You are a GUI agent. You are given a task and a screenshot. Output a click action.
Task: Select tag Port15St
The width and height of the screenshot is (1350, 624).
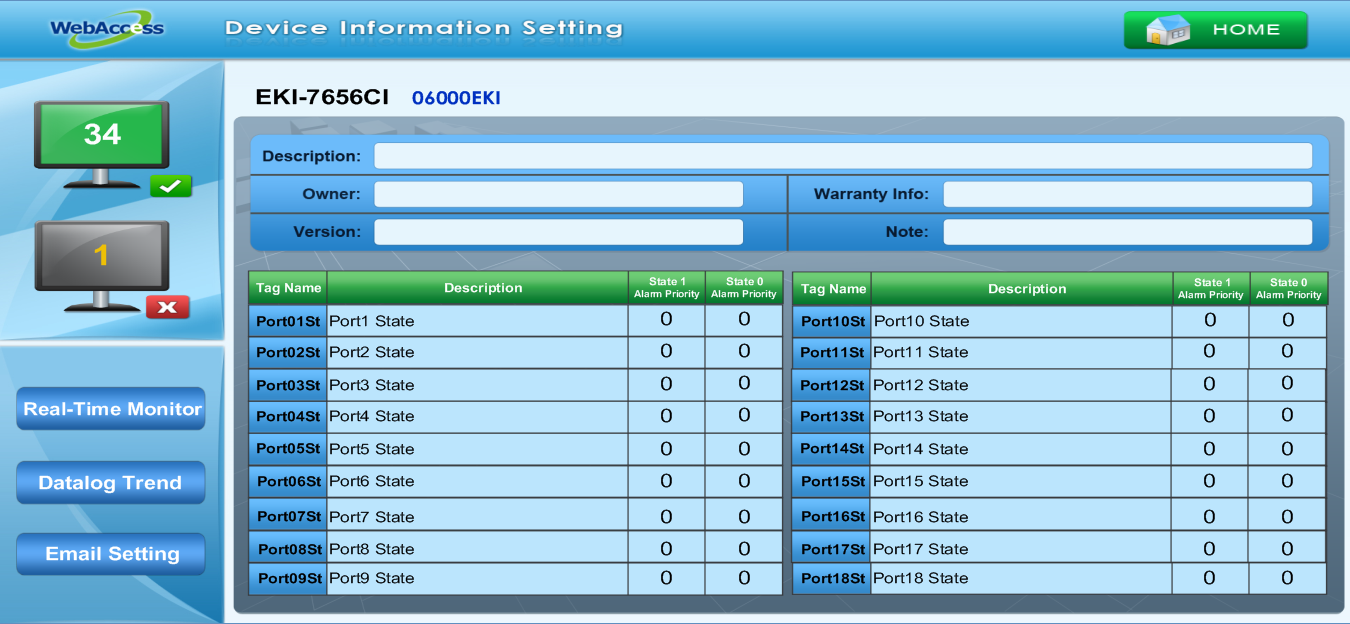[832, 481]
